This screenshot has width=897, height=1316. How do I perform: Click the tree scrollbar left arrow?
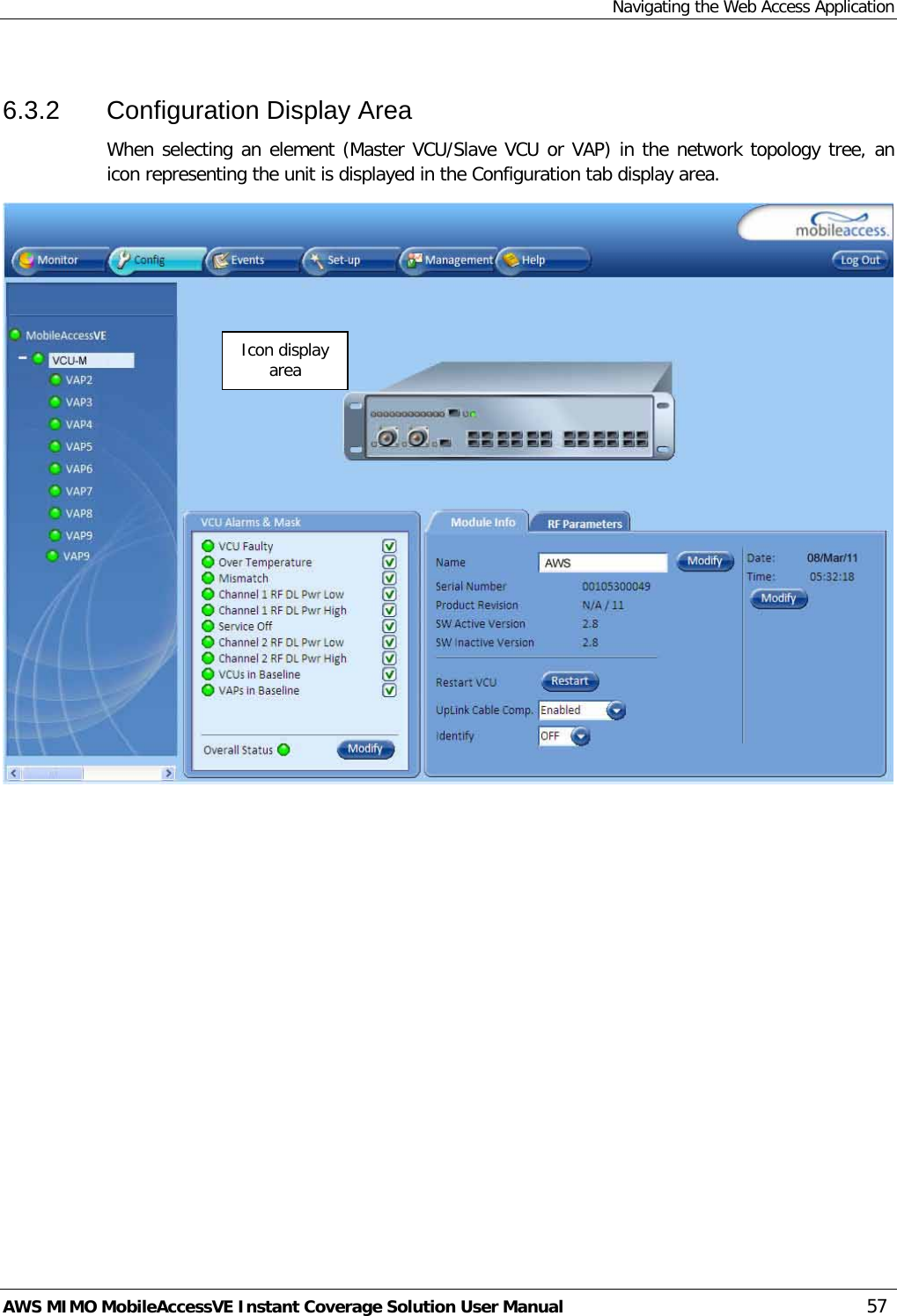(x=13, y=773)
